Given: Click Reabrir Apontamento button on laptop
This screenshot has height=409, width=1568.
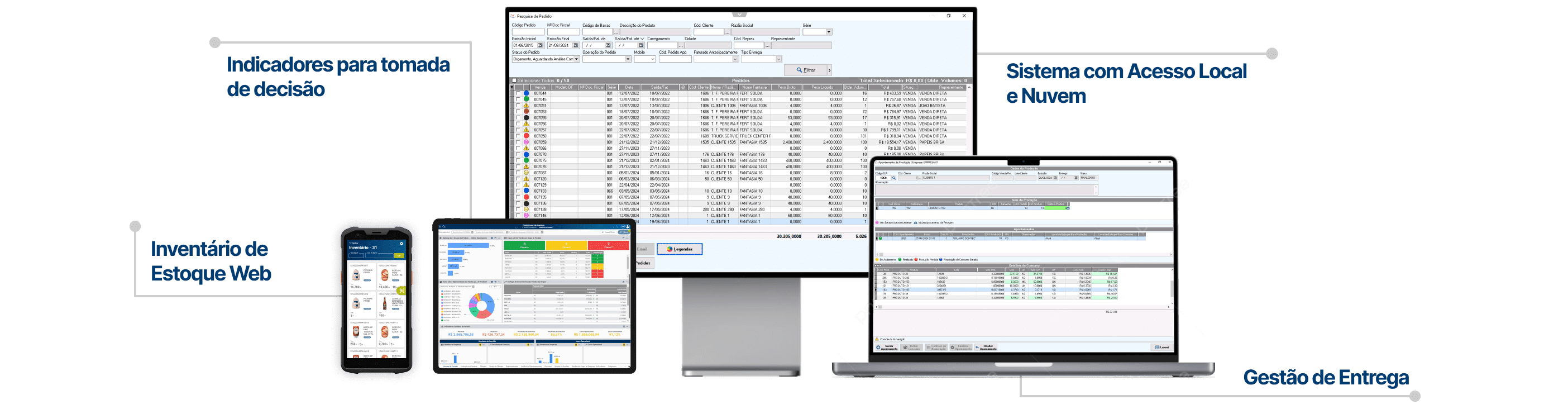Looking at the screenshot, I should click(x=986, y=348).
